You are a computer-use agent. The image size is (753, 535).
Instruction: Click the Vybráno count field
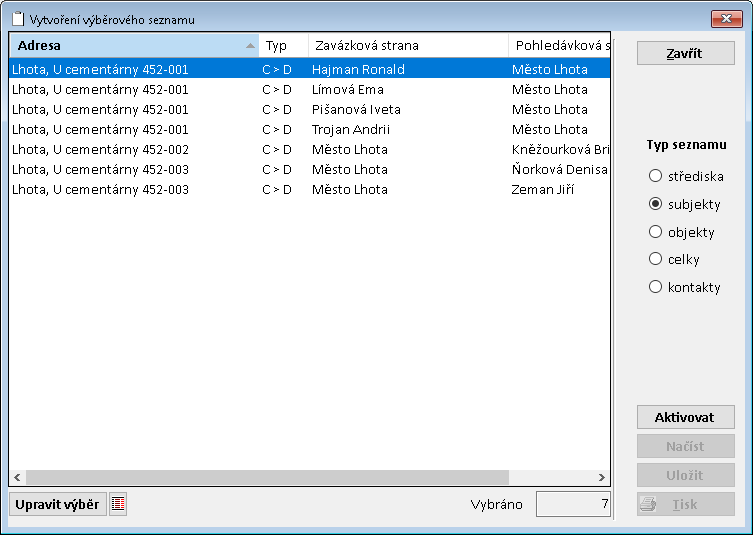573,505
